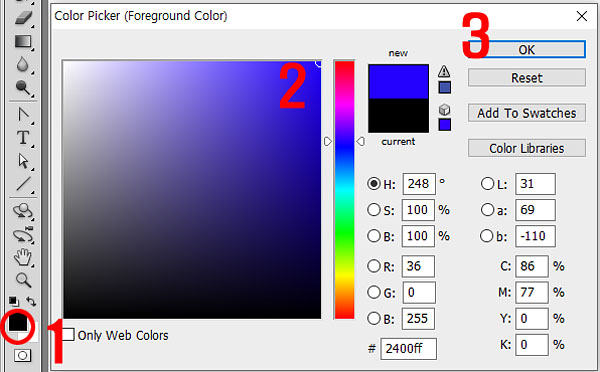600x372 pixels.
Task: Enable Only Web Colors checkbox
Action: [68, 334]
